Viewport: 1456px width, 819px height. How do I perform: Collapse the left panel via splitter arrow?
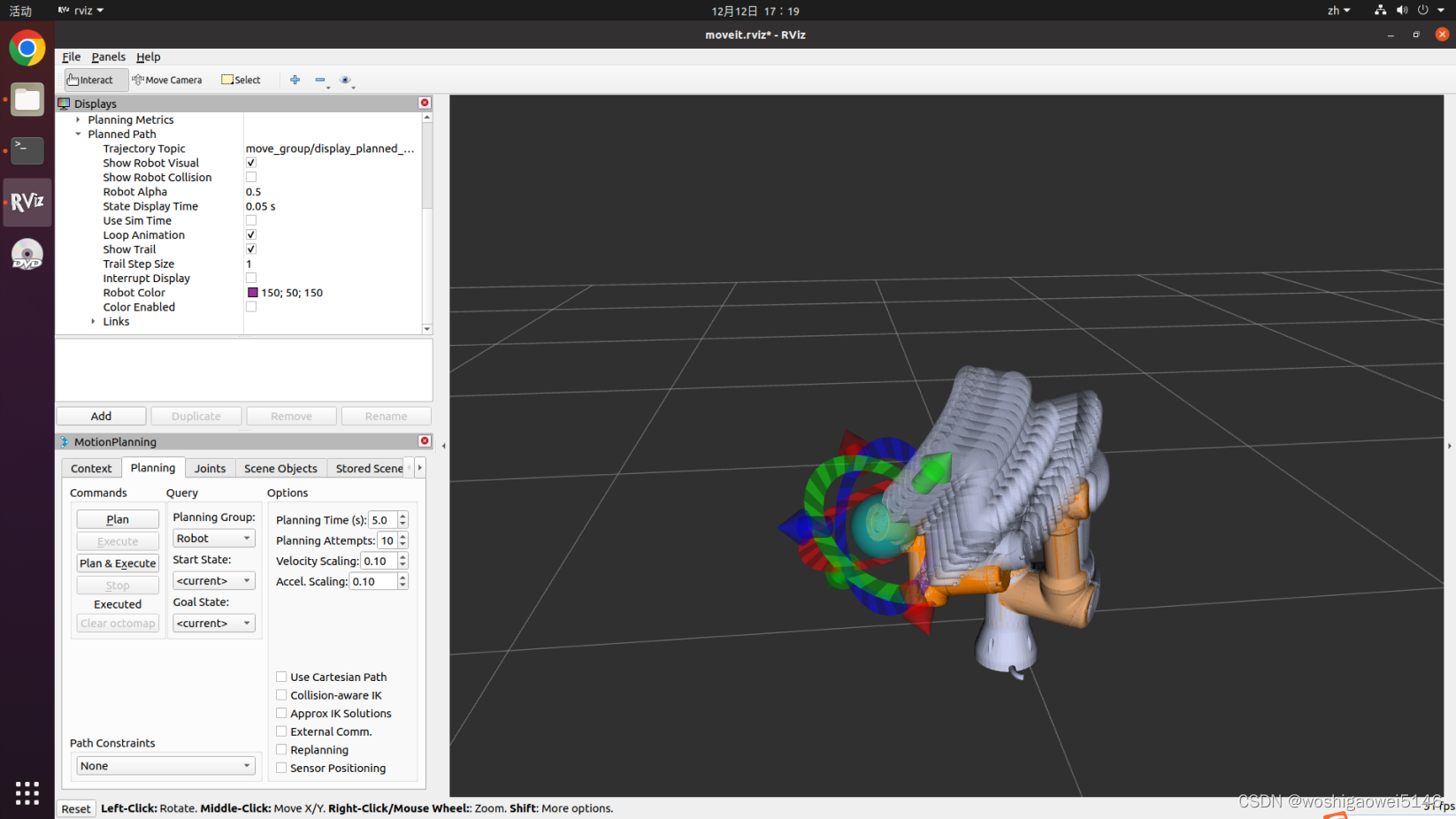[x=443, y=446]
